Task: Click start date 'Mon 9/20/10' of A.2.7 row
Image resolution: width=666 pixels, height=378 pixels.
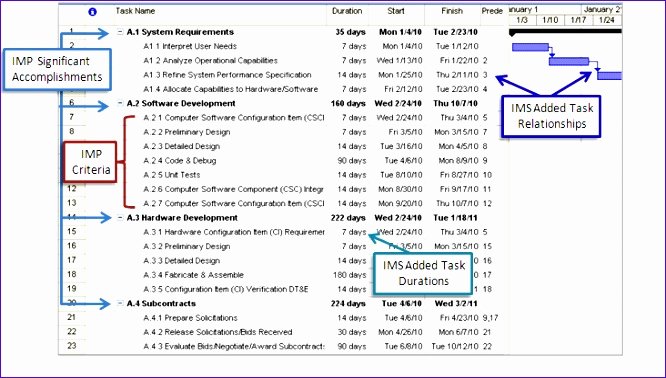Action: pos(400,203)
